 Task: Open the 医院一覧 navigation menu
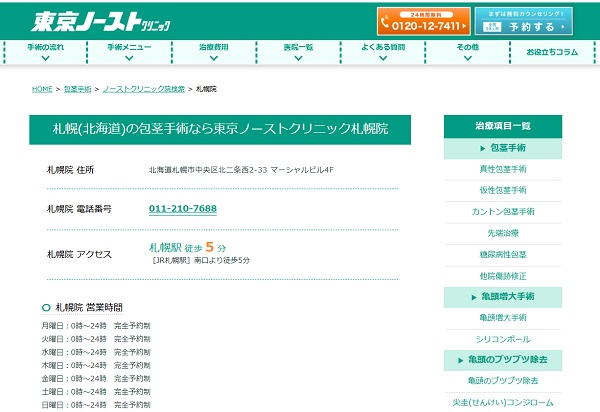[x=298, y=50]
